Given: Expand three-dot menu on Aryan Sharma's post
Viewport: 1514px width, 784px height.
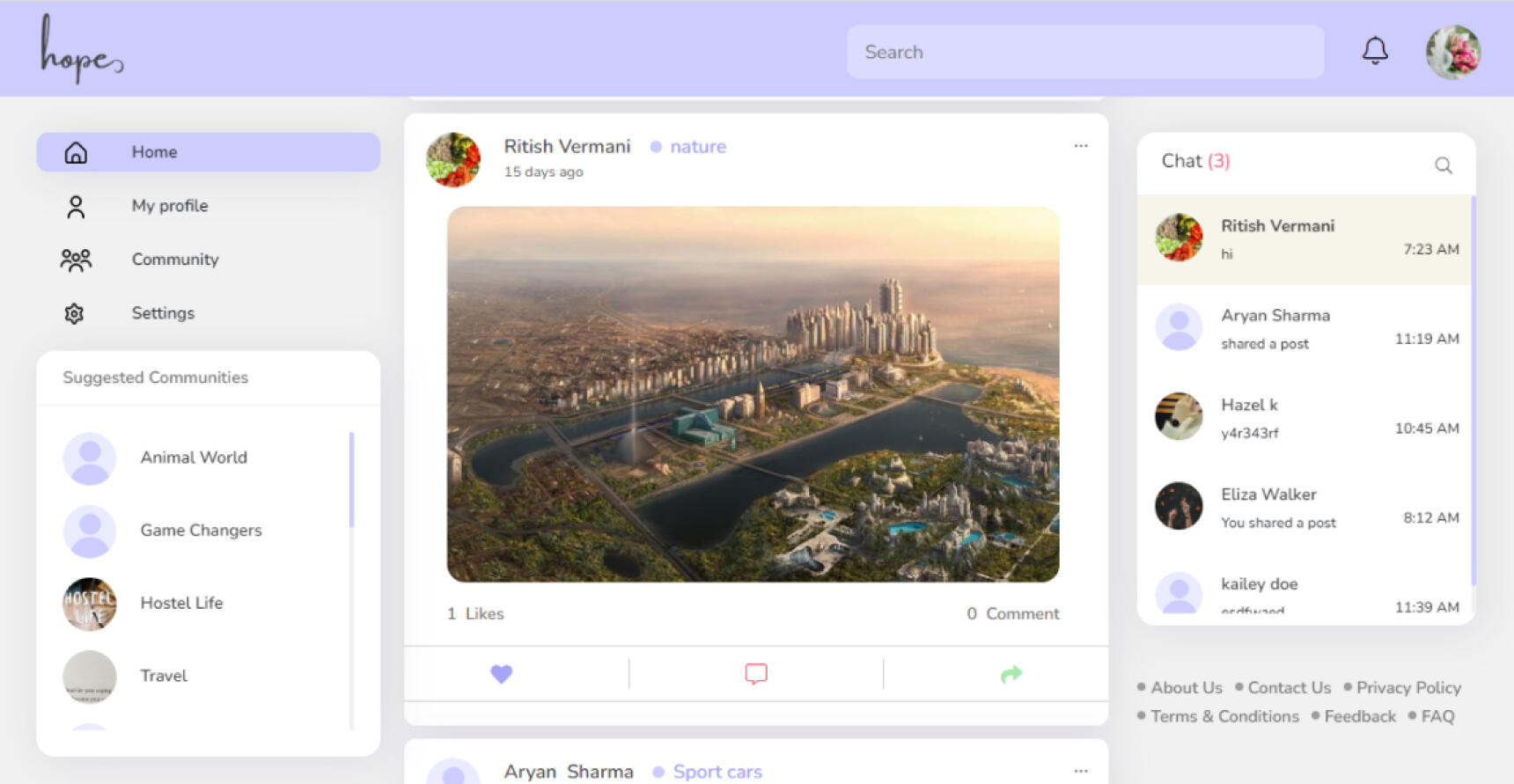Looking at the screenshot, I should [1080, 771].
